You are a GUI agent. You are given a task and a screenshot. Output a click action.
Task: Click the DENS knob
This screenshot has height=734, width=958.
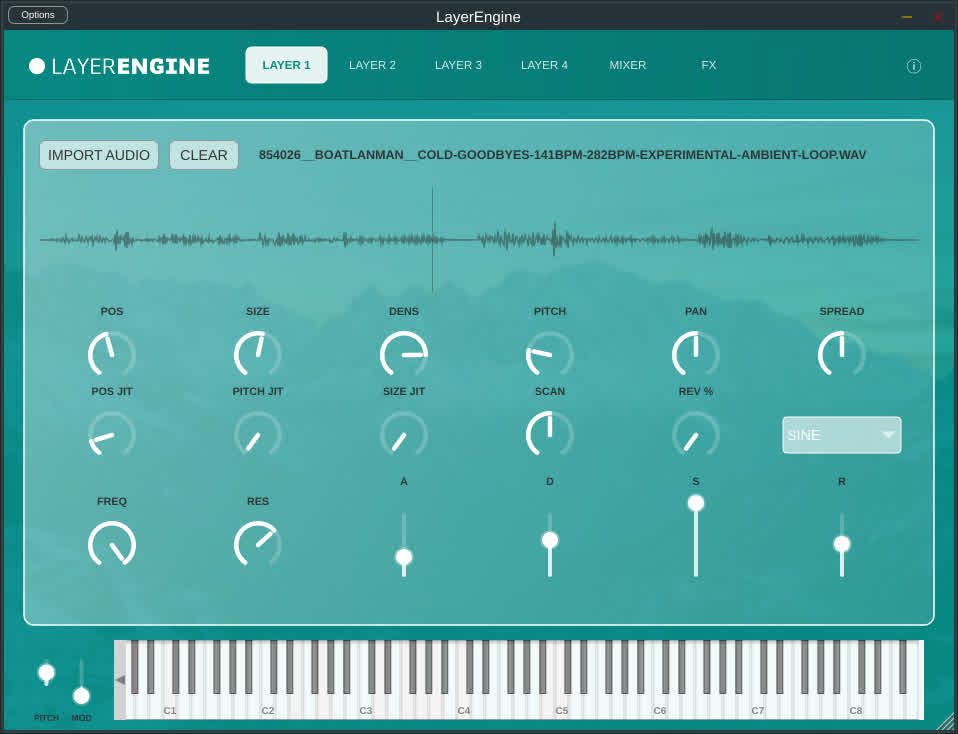coord(404,354)
